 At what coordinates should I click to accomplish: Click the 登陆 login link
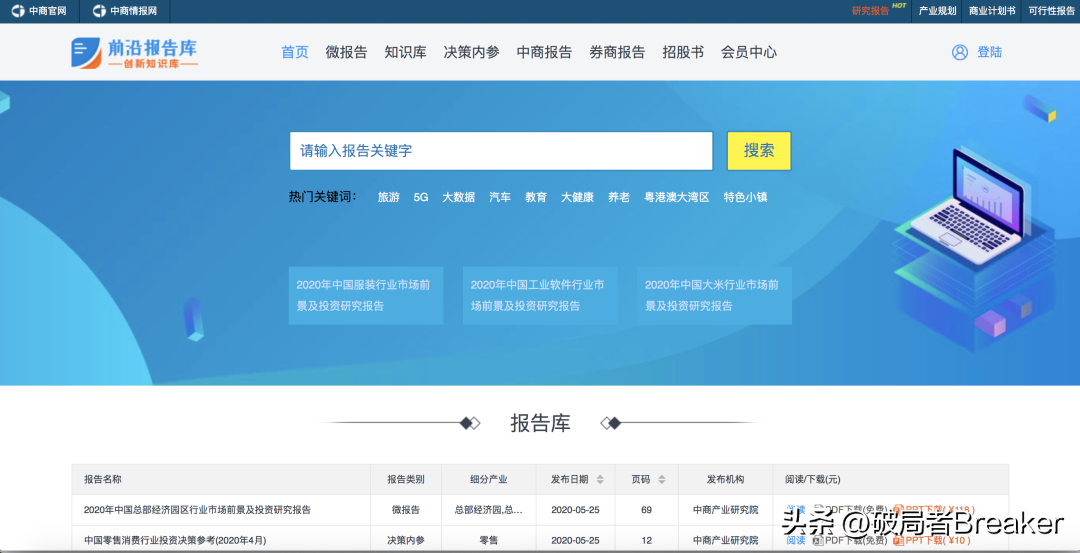coord(990,52)
